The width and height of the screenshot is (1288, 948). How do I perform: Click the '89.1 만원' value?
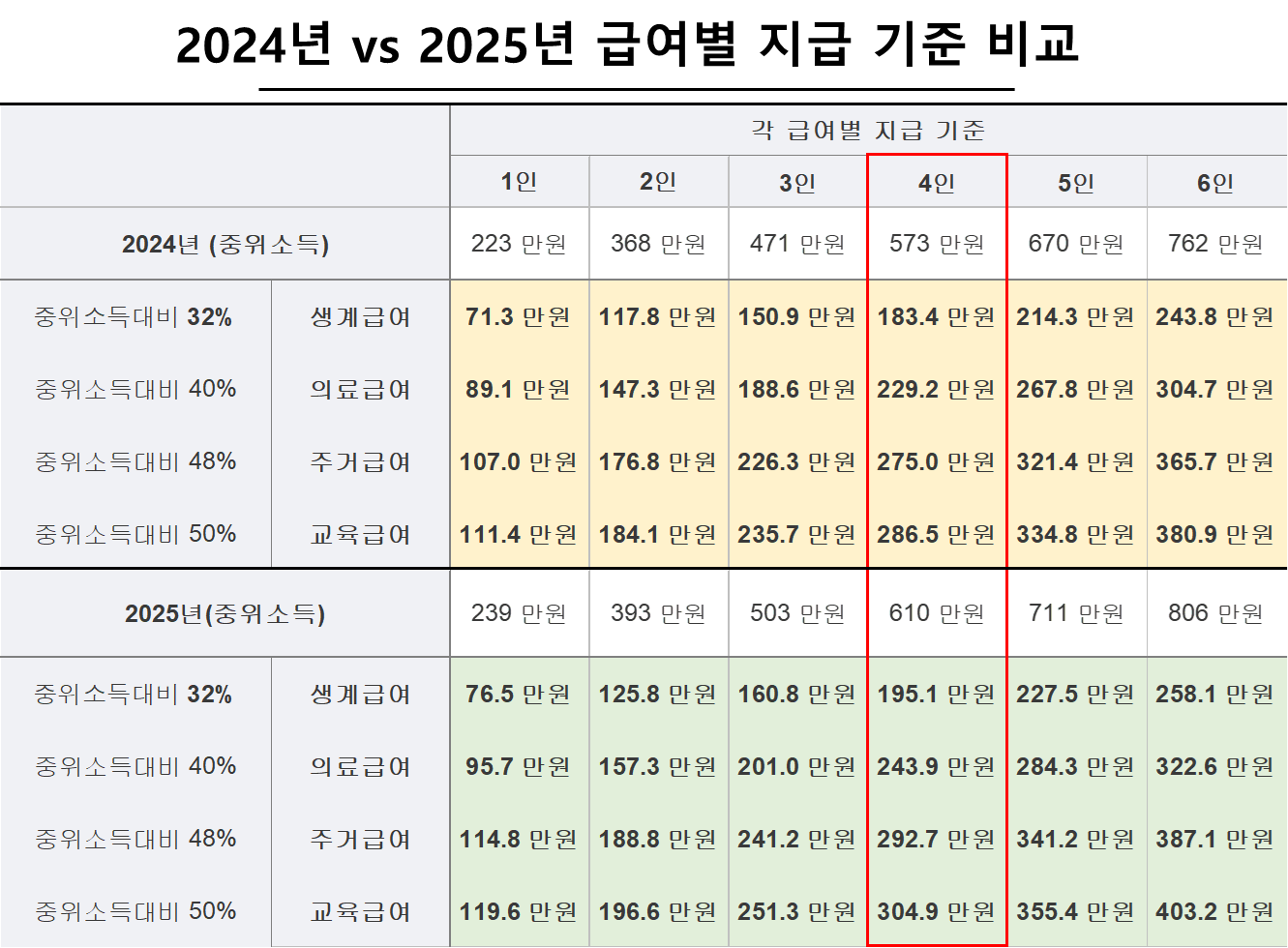[x=519, y=390]
